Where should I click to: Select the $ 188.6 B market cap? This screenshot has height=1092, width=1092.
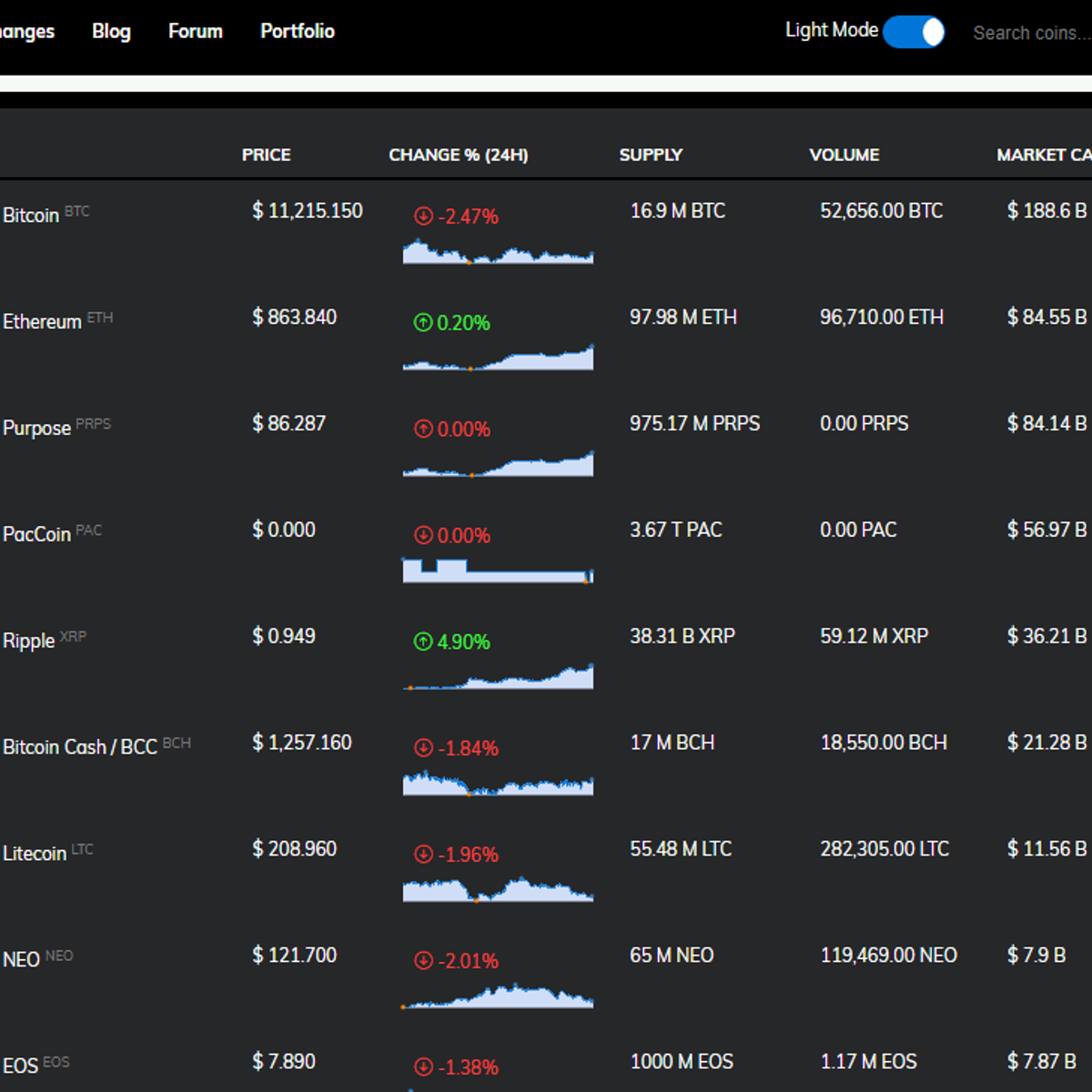(1047, 211)
